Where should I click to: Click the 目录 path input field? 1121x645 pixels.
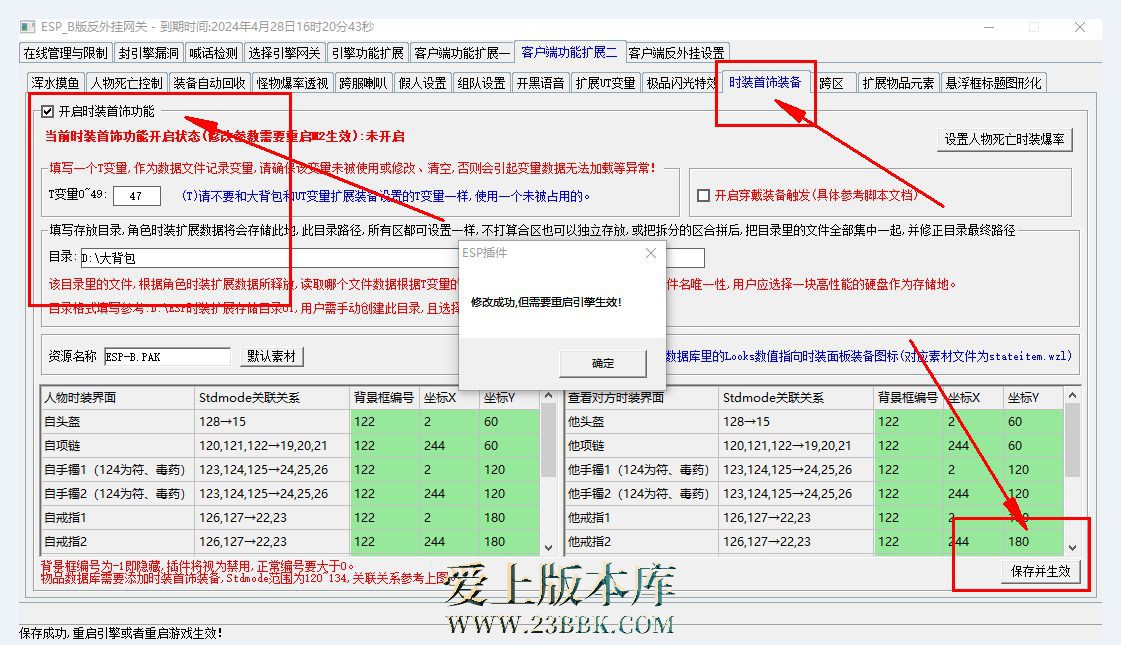point(270,258)
